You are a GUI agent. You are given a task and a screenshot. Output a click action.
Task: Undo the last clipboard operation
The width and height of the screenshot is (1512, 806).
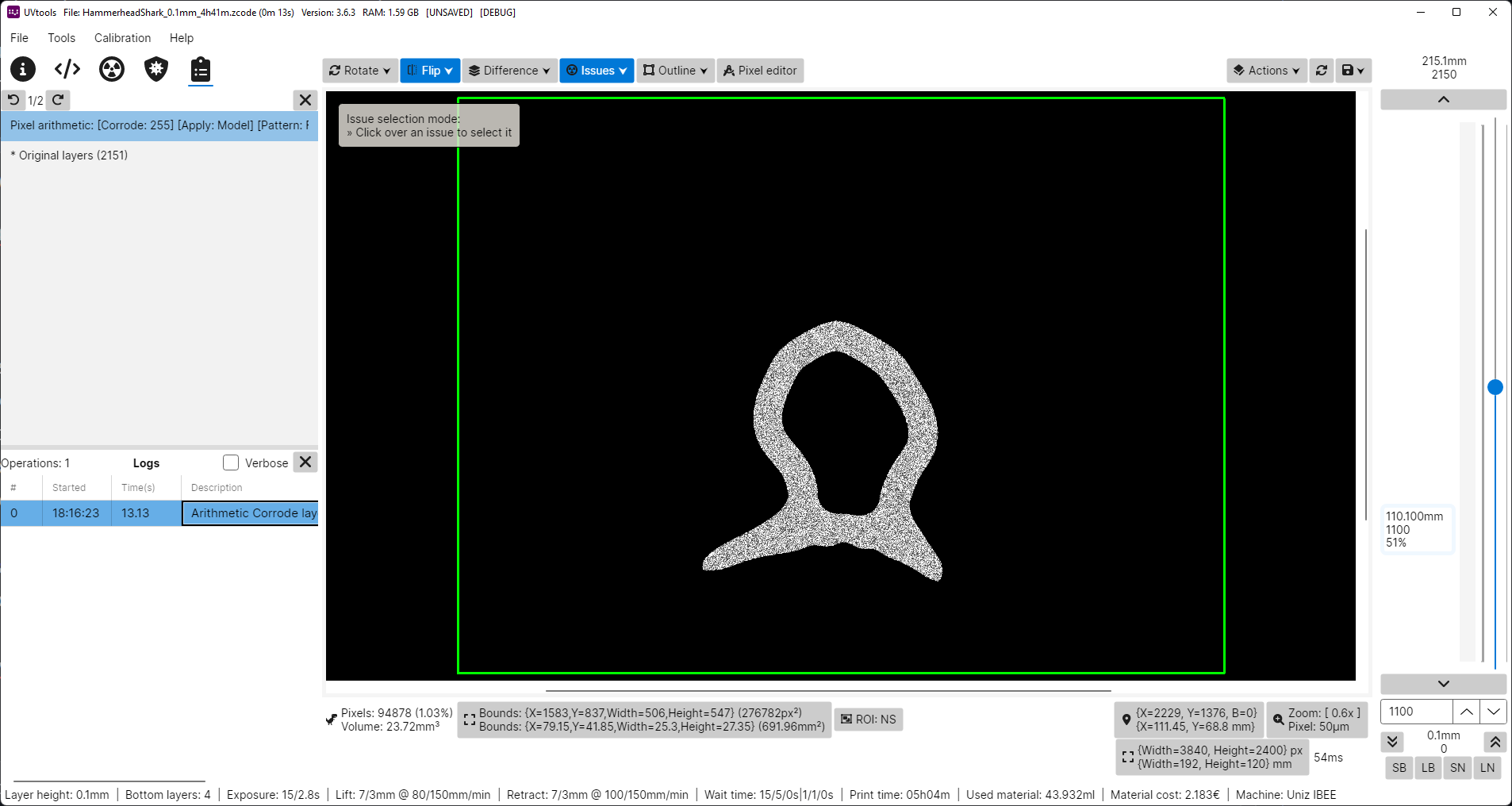click(13, 100)
